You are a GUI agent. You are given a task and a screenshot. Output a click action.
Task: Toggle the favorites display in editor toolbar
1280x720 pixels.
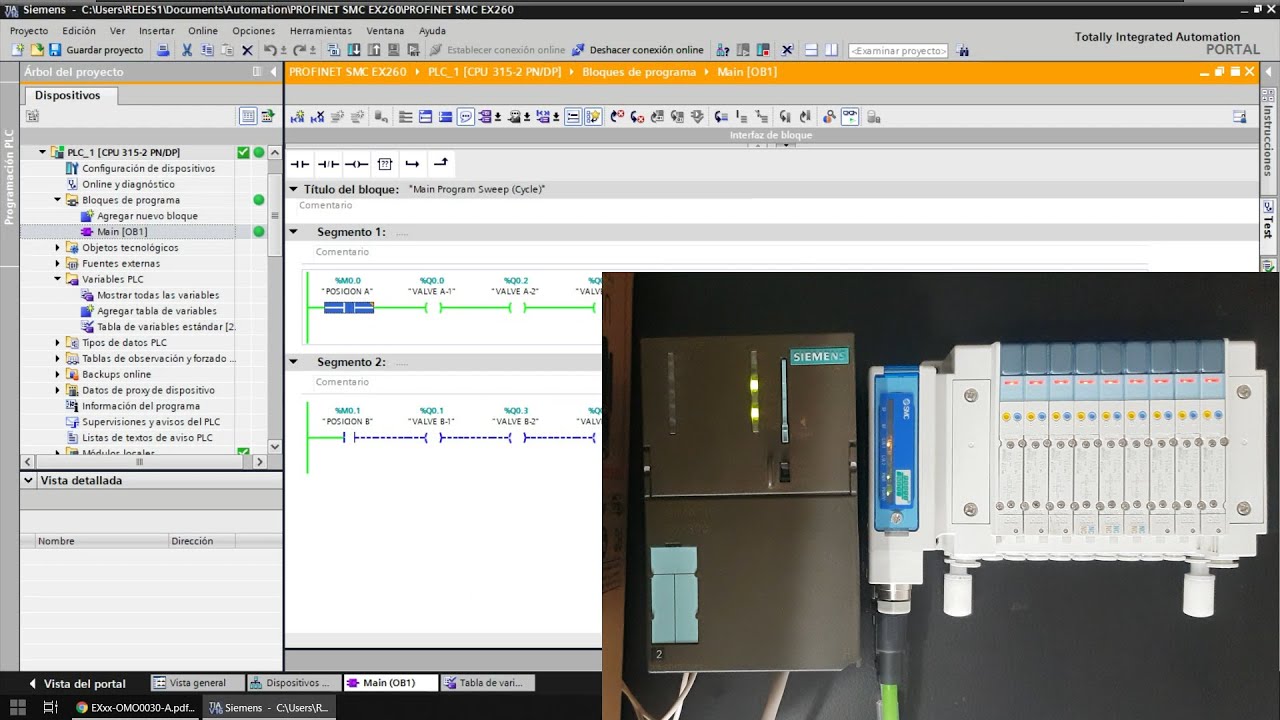(593, 117)
